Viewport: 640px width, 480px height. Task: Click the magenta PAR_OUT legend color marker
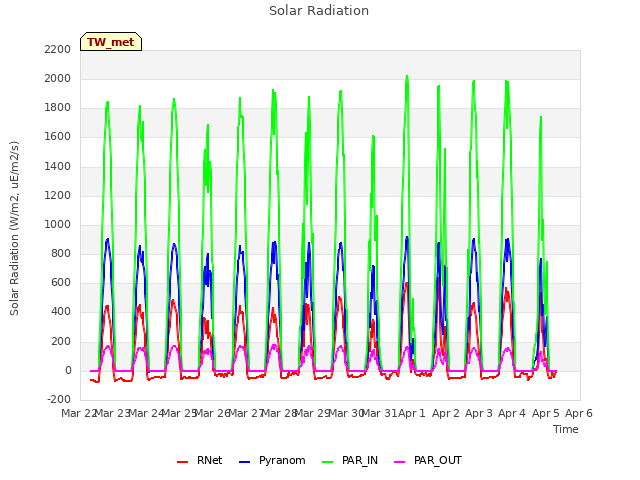click(x=399, y=462)
